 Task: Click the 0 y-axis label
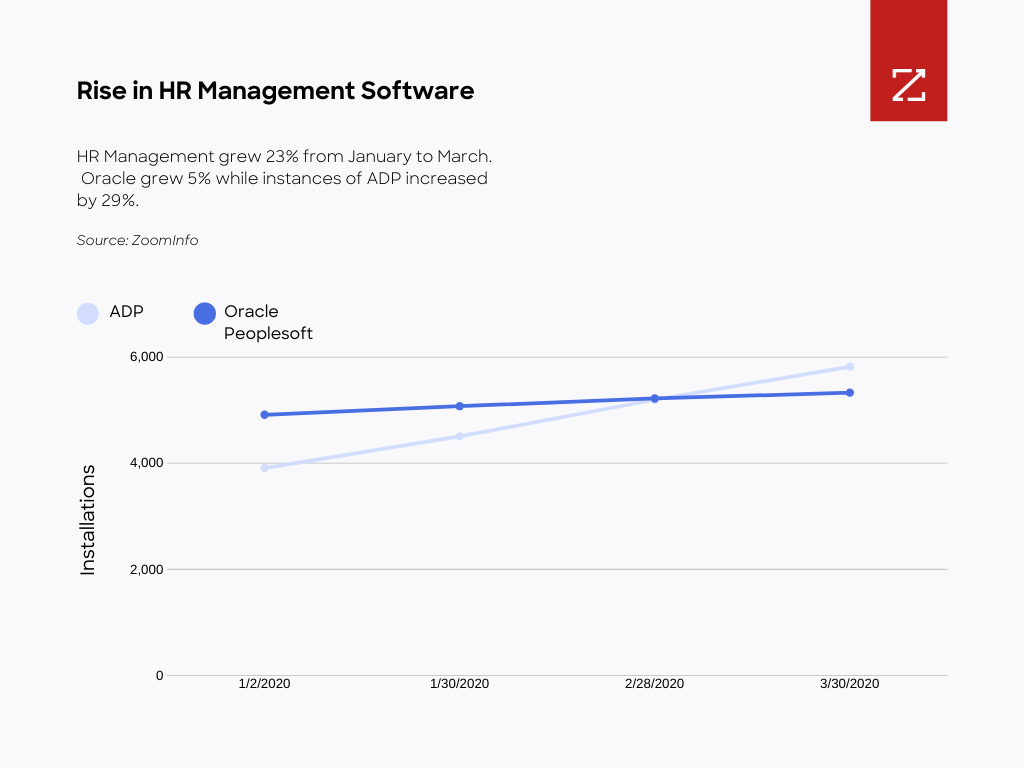click(x=159, y=676)
